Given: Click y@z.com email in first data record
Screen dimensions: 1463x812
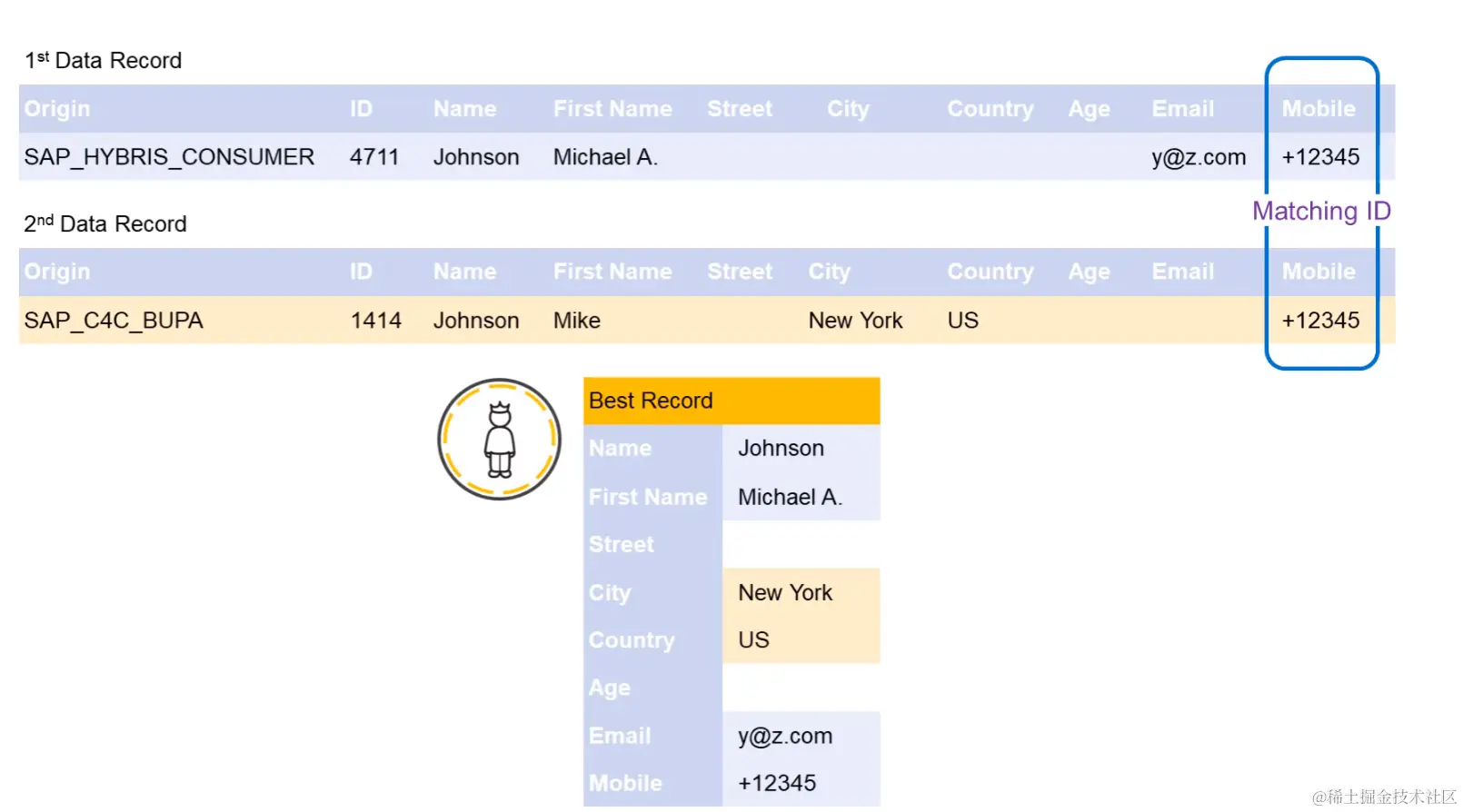Looking at the screenshot, I should (1199, 157).
